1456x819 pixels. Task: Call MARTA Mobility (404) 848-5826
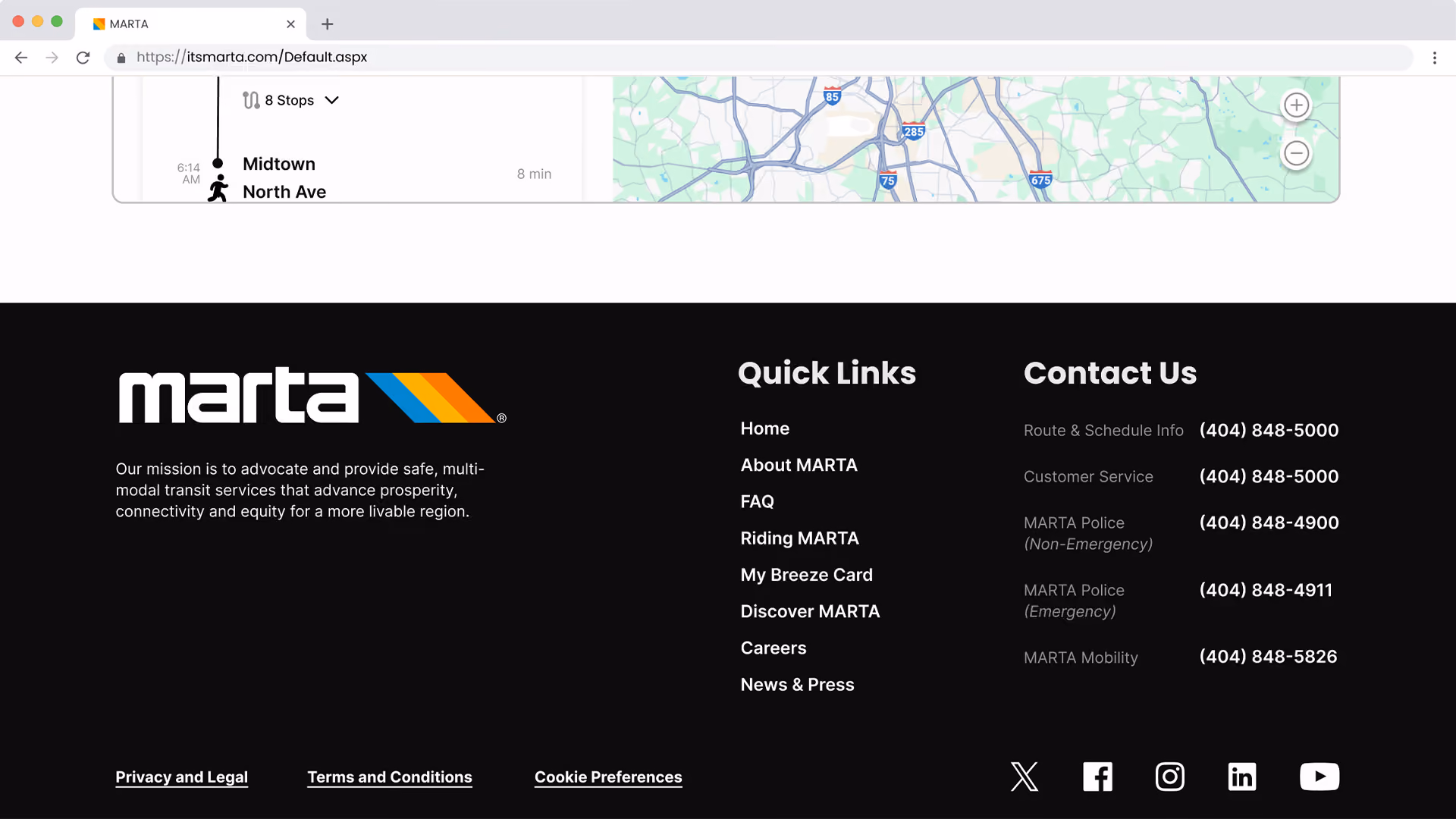coord(1268,657)
